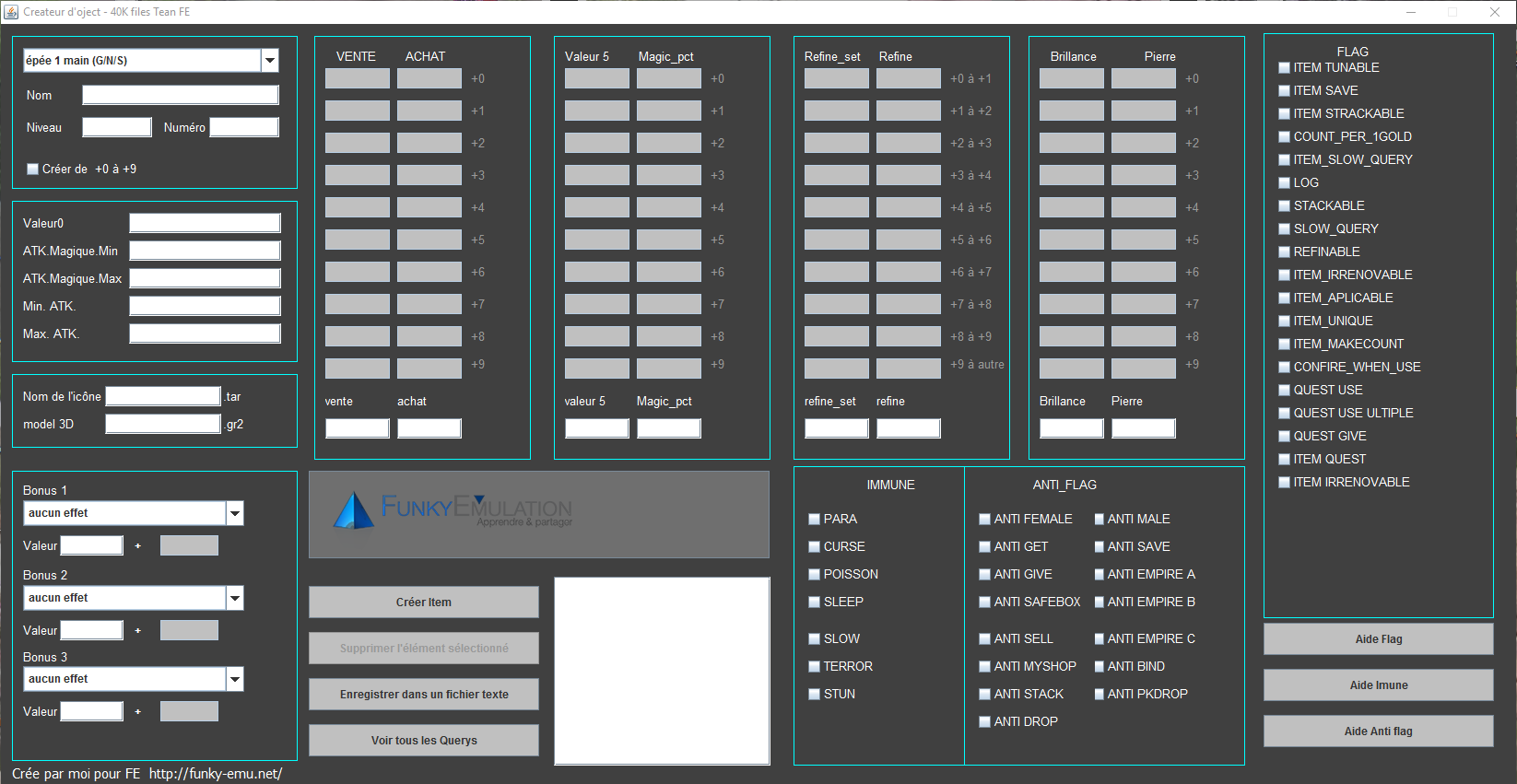
Task: Minimize the Createur d'oject window
Action: (x=1412, y=12)
